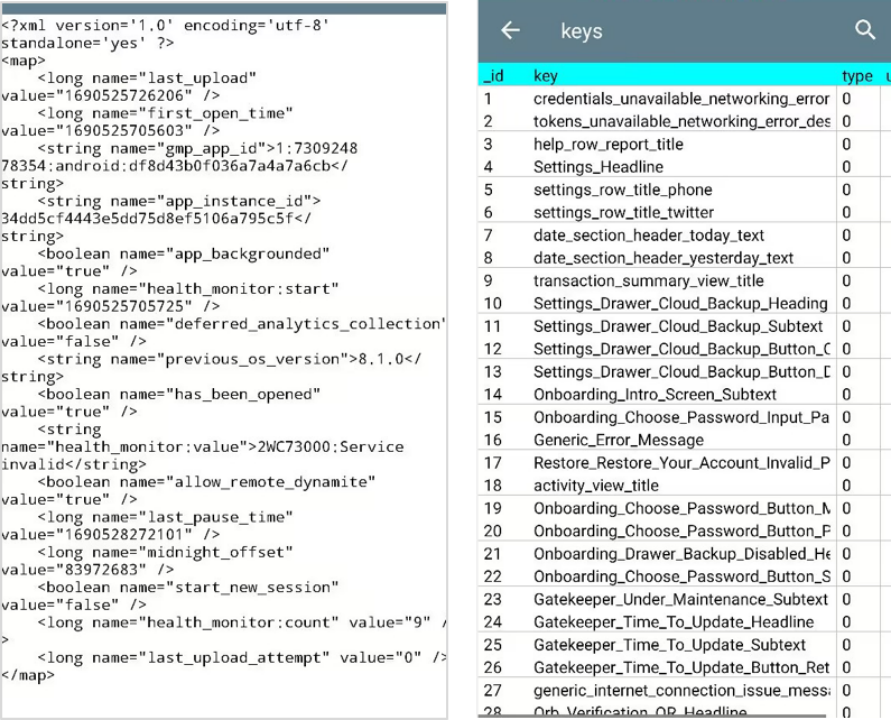The height and width of the screenshot is (720, 891).
Task: Select the Settings_Drawer_Cloud_Backup_Subtext row
Action: click(678, 326)
